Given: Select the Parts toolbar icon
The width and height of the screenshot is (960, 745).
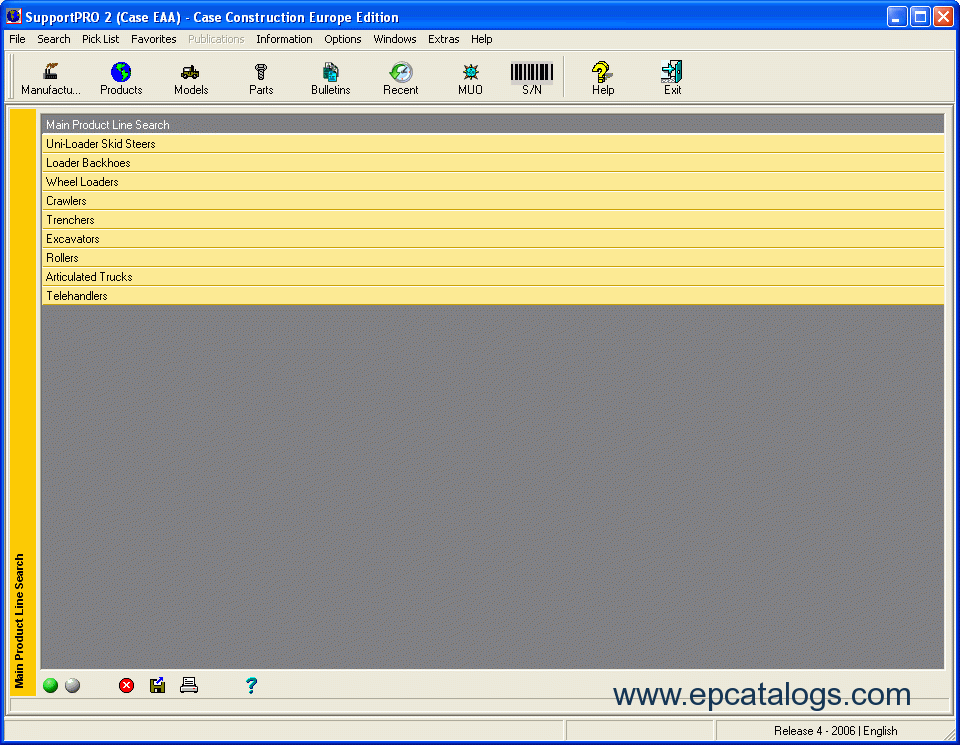Looking at the screenshot, I should 261,78.
